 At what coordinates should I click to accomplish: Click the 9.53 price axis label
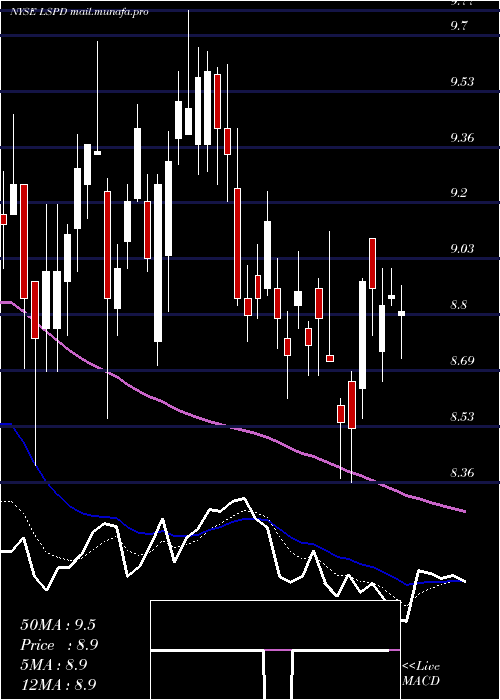click(462, 82)
